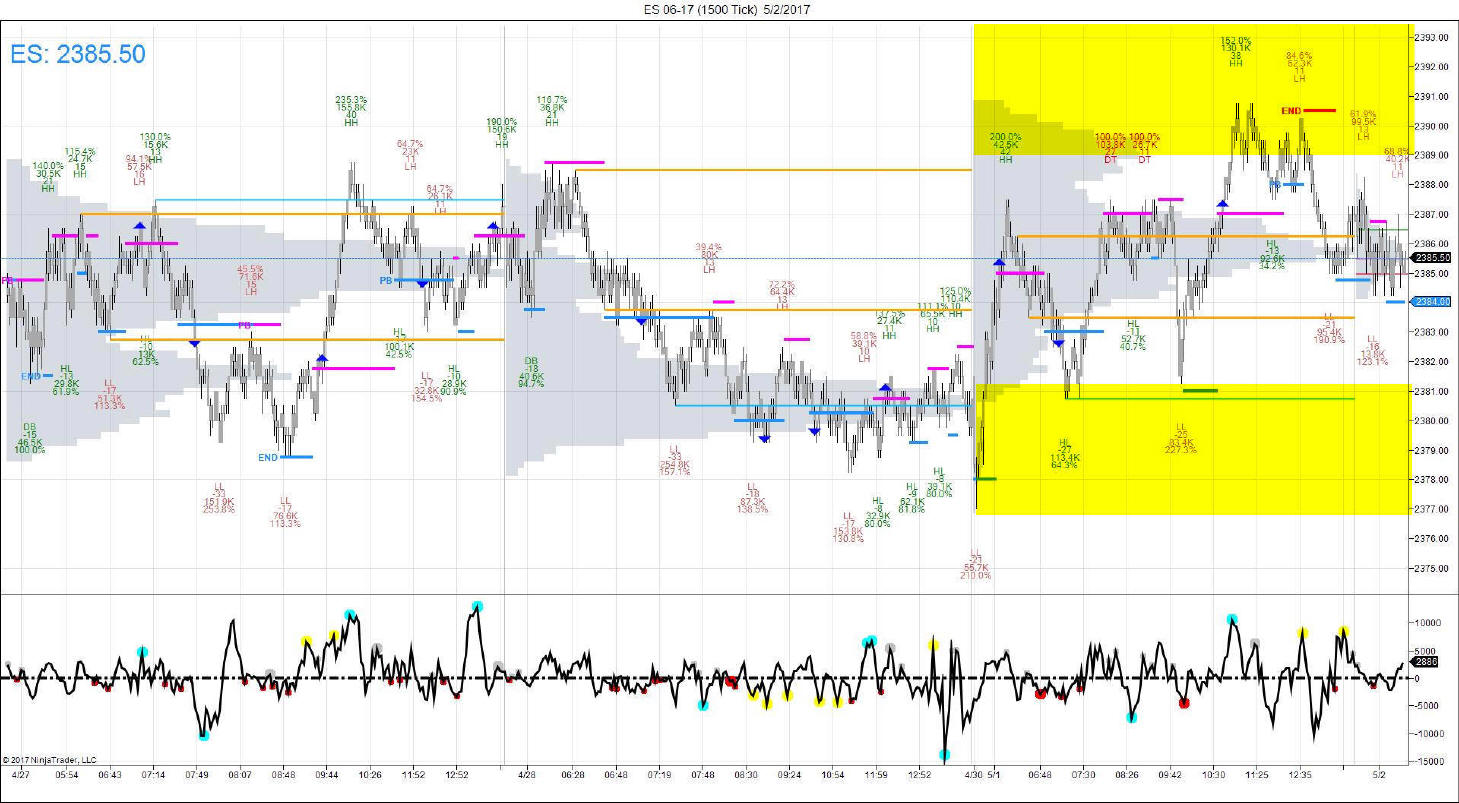Click the 10:26 time axis label

[370, 775]
